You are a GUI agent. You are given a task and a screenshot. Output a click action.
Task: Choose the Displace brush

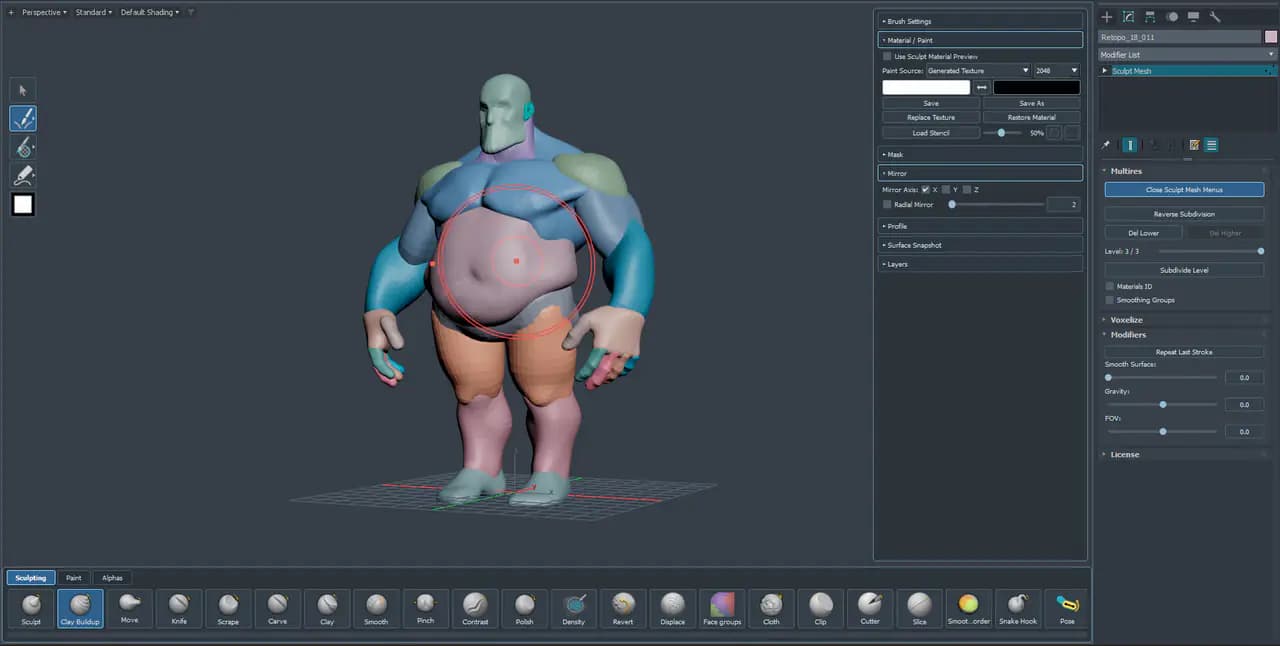point(673,608)
